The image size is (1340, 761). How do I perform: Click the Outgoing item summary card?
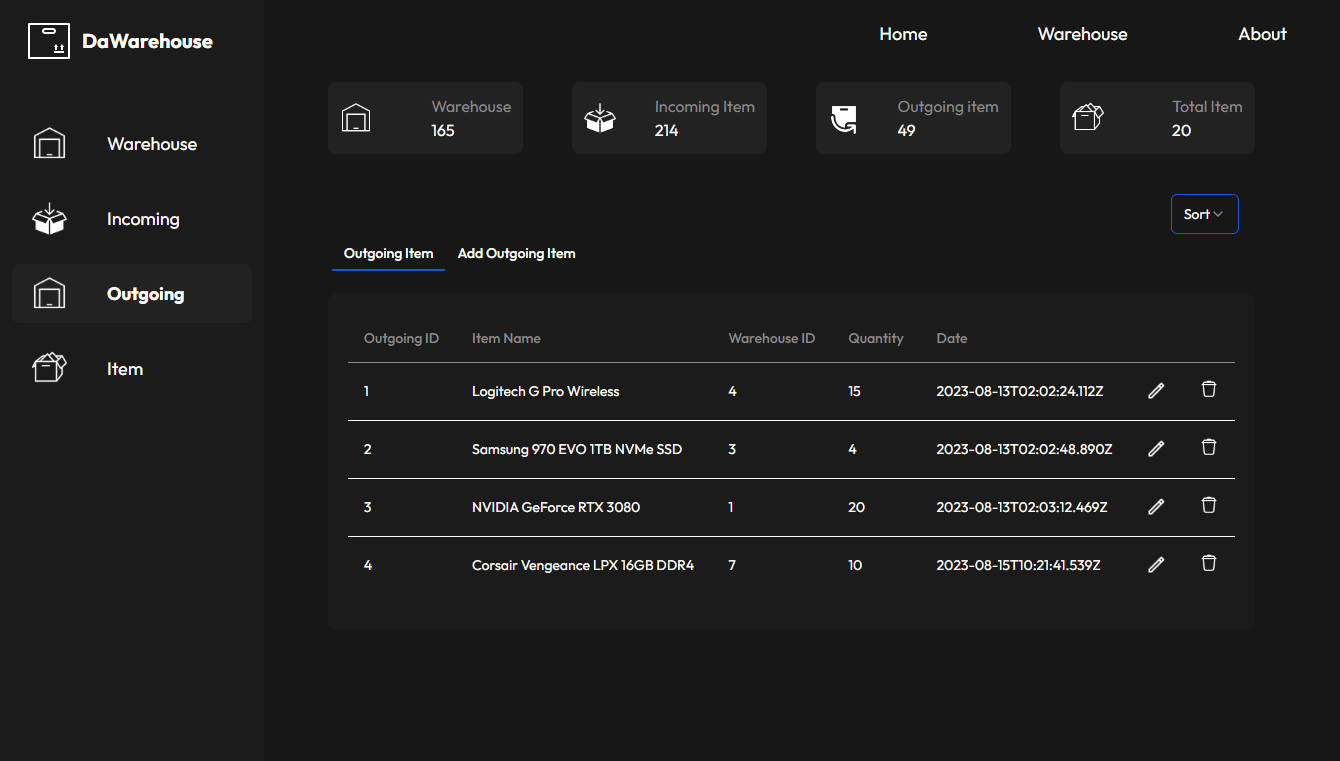[913, 118]
